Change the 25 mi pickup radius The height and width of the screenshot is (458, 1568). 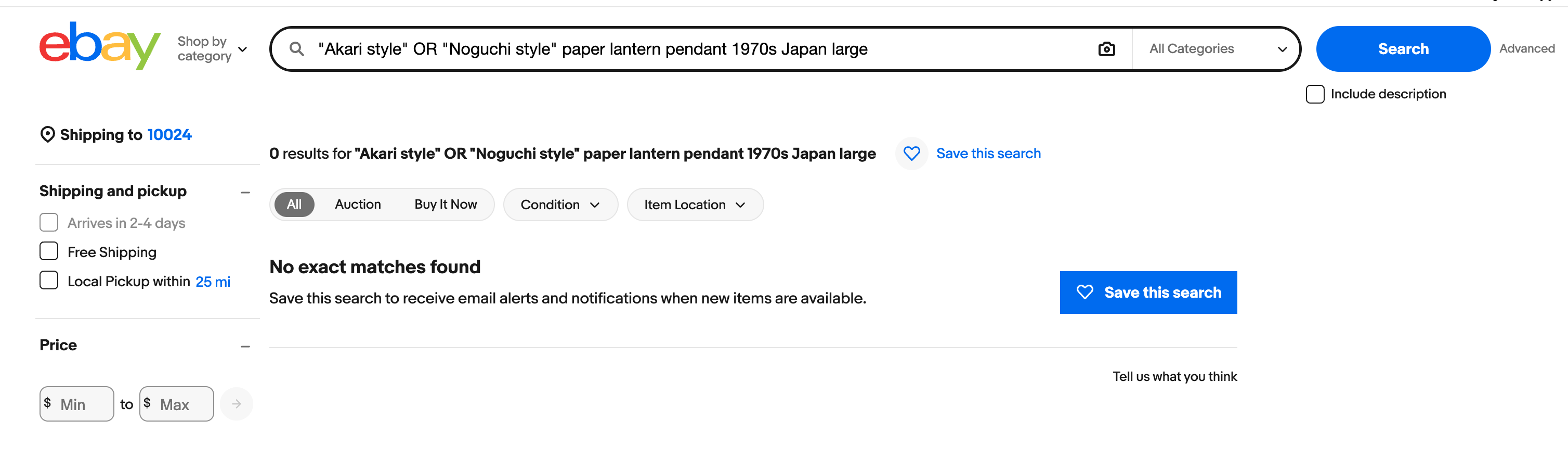coord(213,281)
